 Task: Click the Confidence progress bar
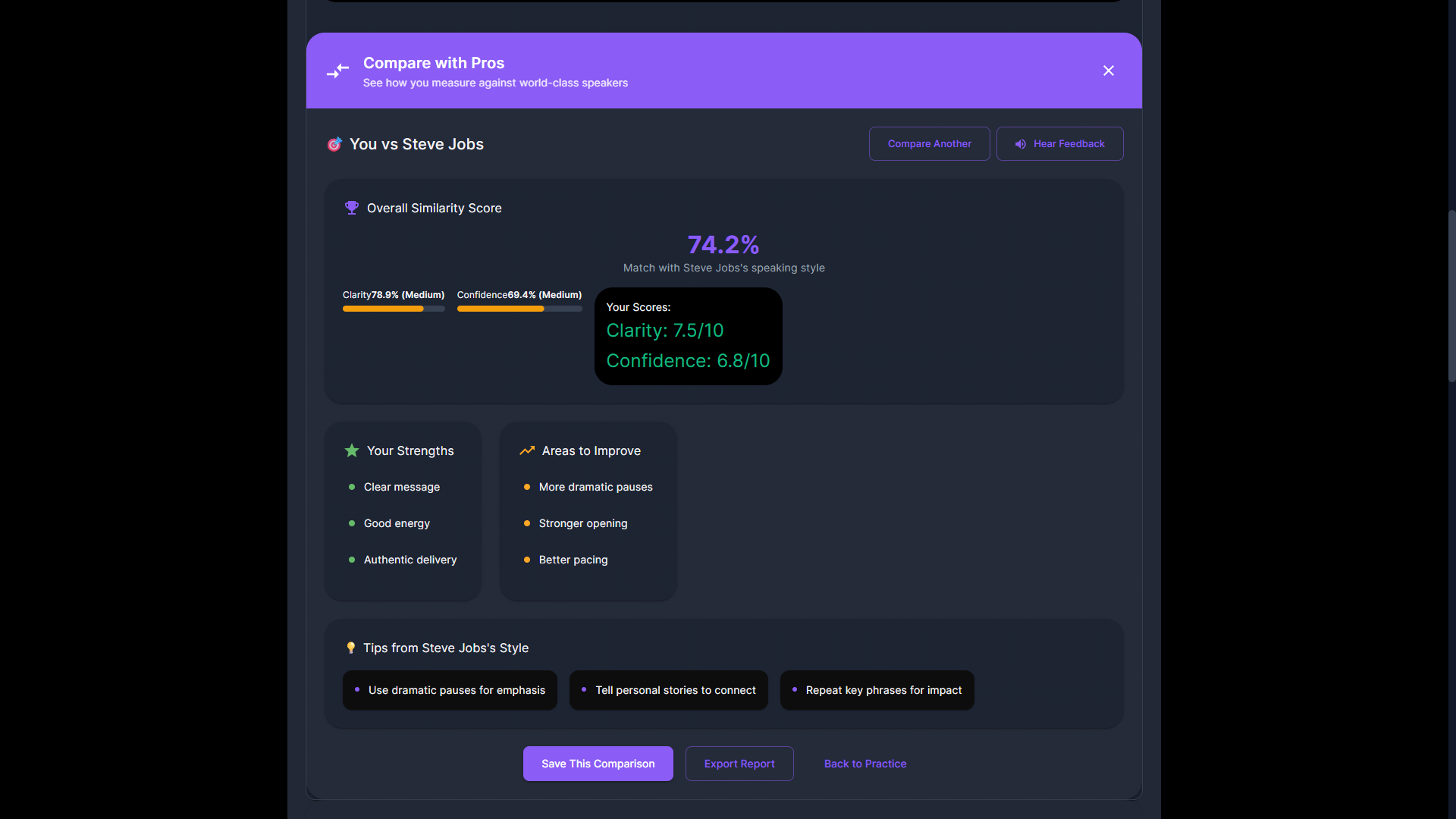click(519, 309)
